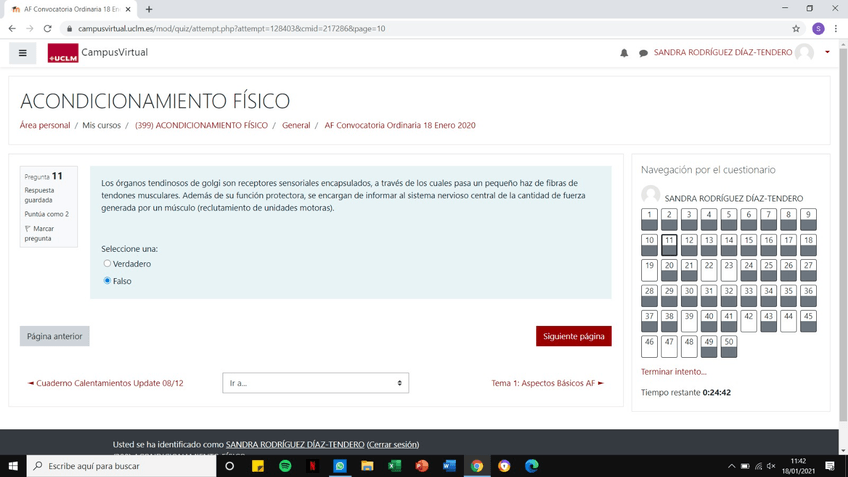The height and width of the screenshot is (477, 848).
Task: Open WhatsApp from taskbar
Action: (340, 466)
